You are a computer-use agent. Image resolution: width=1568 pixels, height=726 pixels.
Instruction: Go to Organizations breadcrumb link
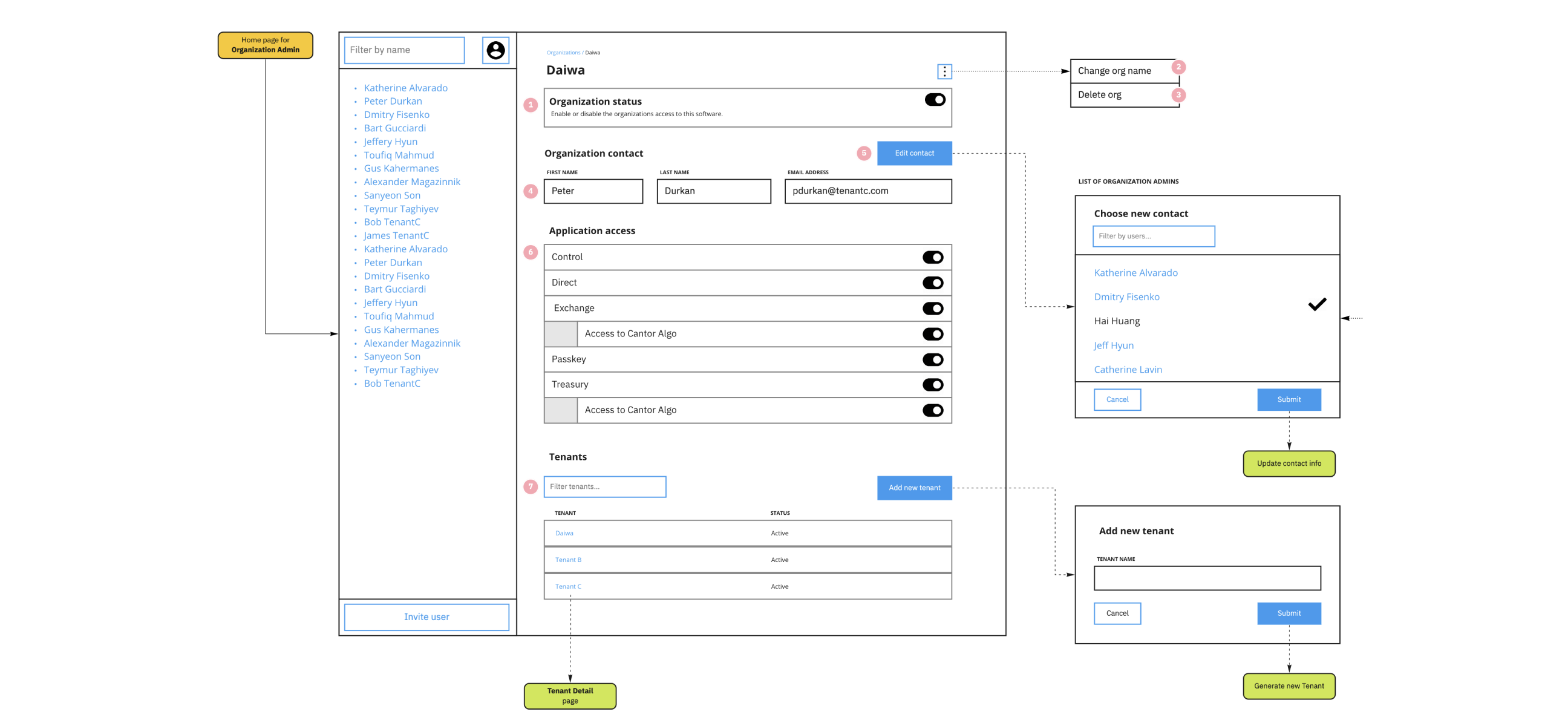click(563, 53)
